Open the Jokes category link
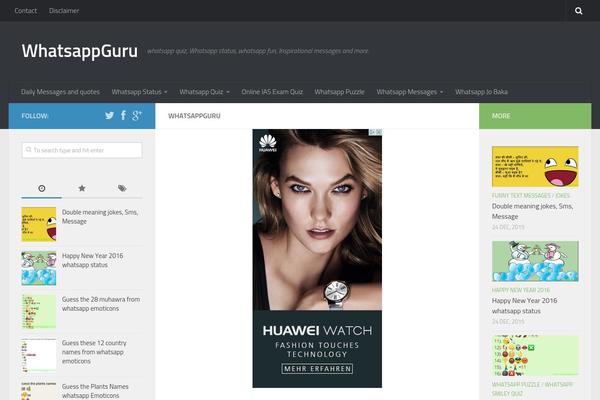The image size is (600, 400). [562, 196]
